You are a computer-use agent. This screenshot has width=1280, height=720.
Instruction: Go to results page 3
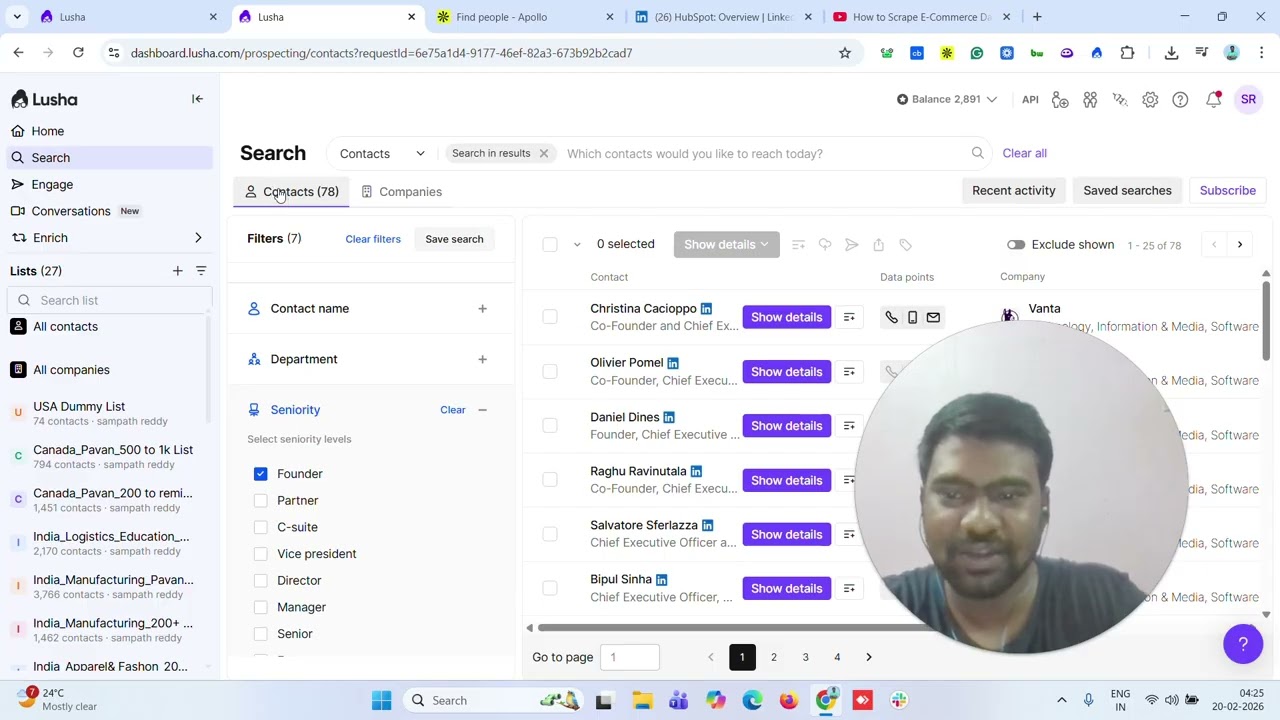tap(805, 657)
